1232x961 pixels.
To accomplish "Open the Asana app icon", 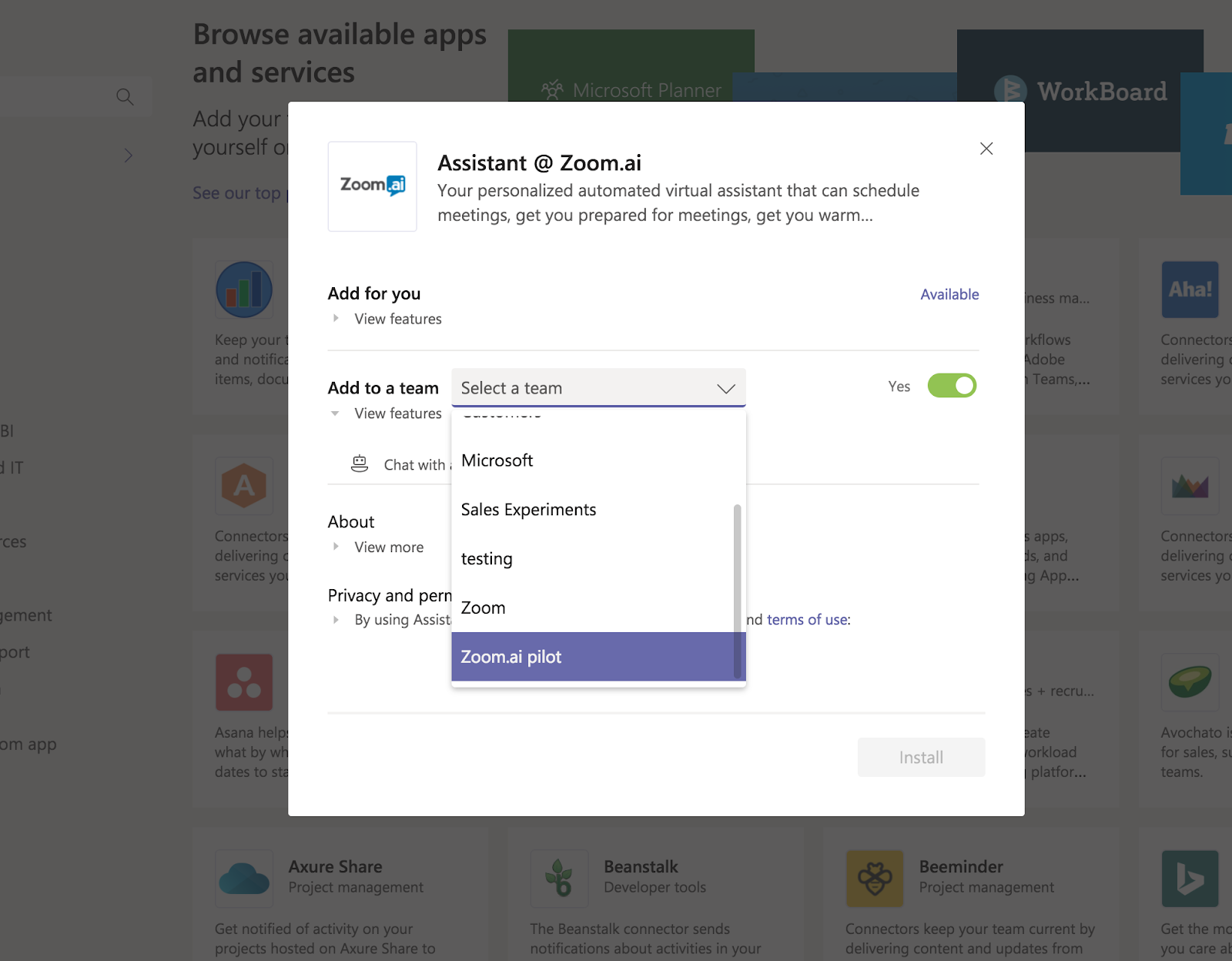I will pyautogui.click(x=244, y=682).
